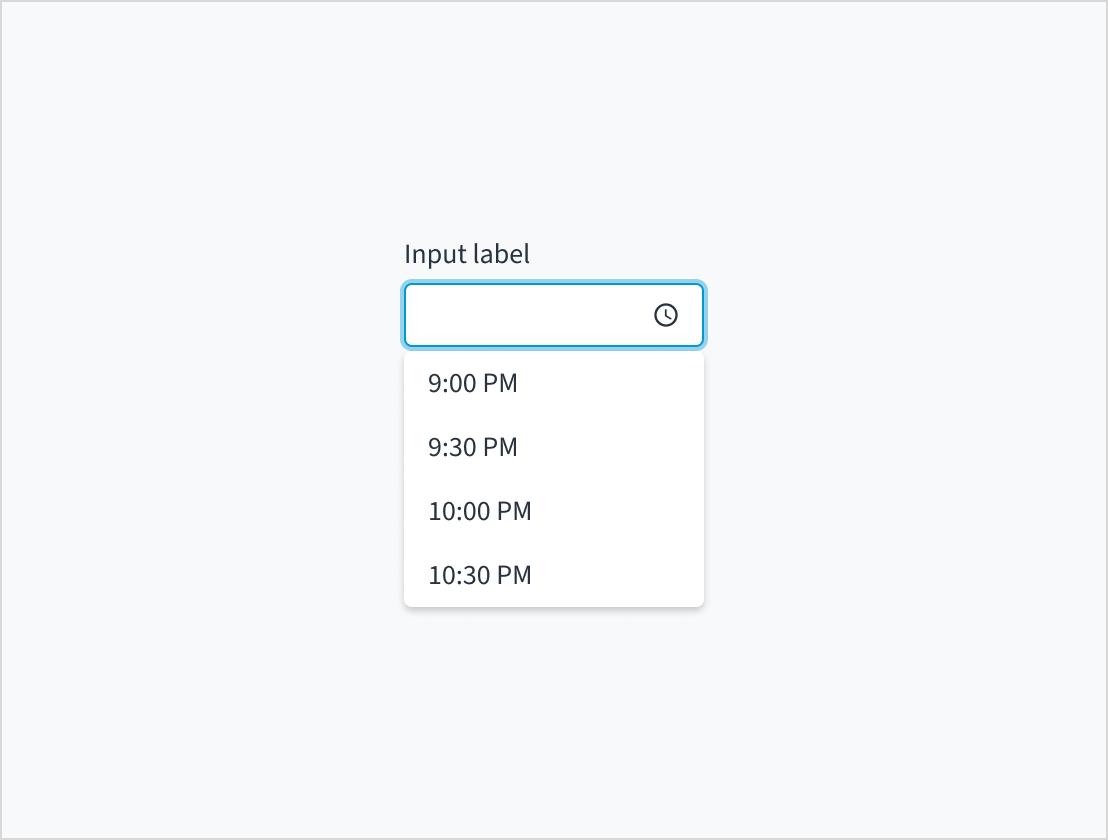
Task: Pick the earliest available time shown
Action: click(472, 384)
